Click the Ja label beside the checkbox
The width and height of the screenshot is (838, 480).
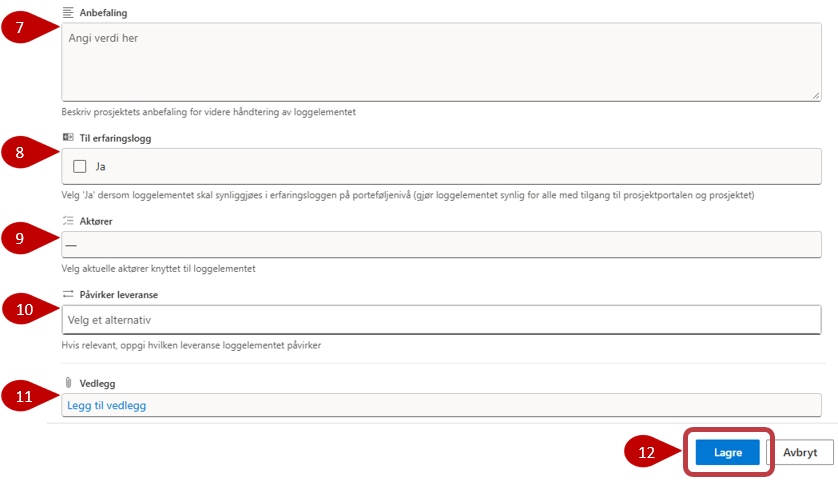pos(101,166)
